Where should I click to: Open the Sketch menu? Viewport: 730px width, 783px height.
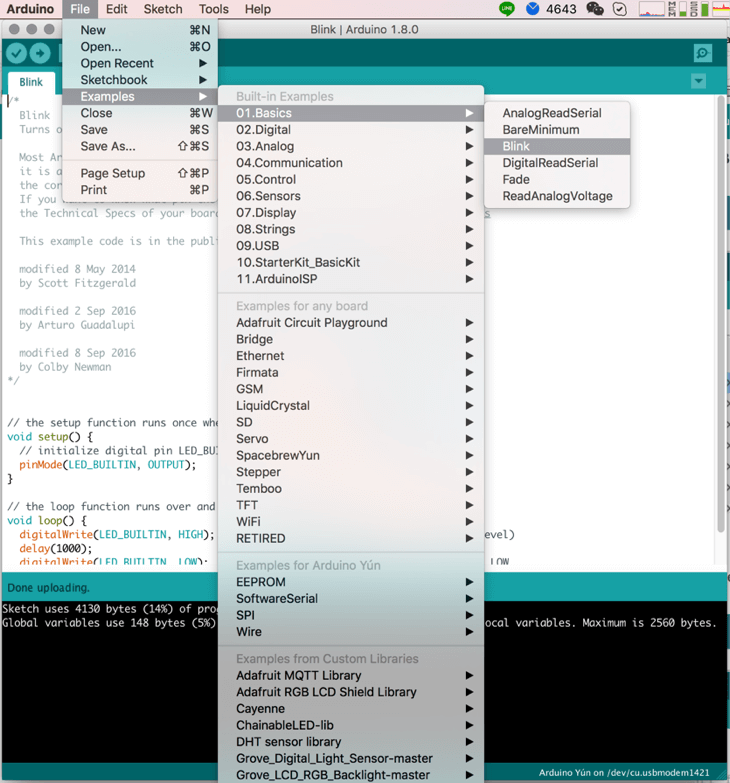click(x=163, y=9)
